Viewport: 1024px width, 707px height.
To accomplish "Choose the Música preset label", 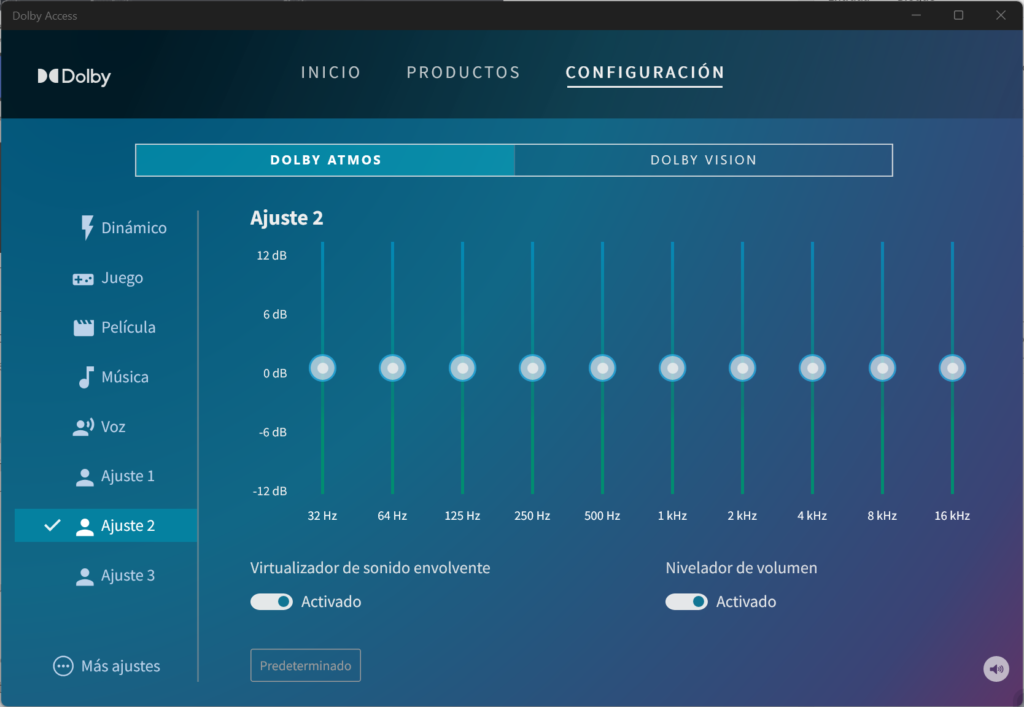I will pos(125,377).
